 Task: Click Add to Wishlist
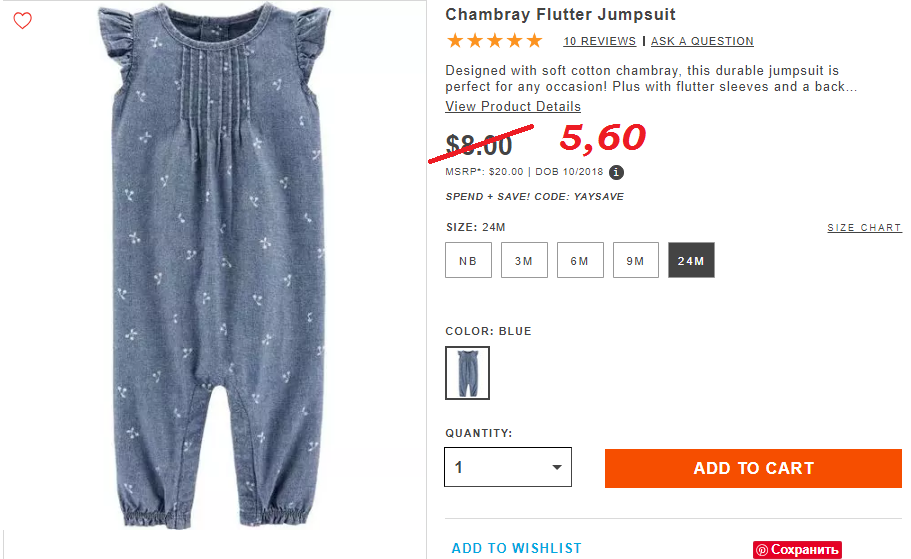point(517,548)
